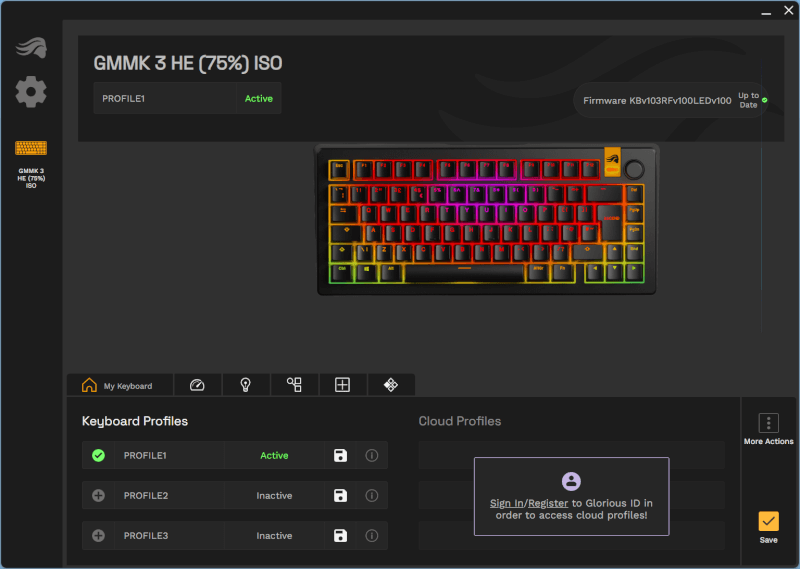Save PROFILE2 using its disk icon
Viewport: 800px width, 569px height.
click(x=340, y=496)
